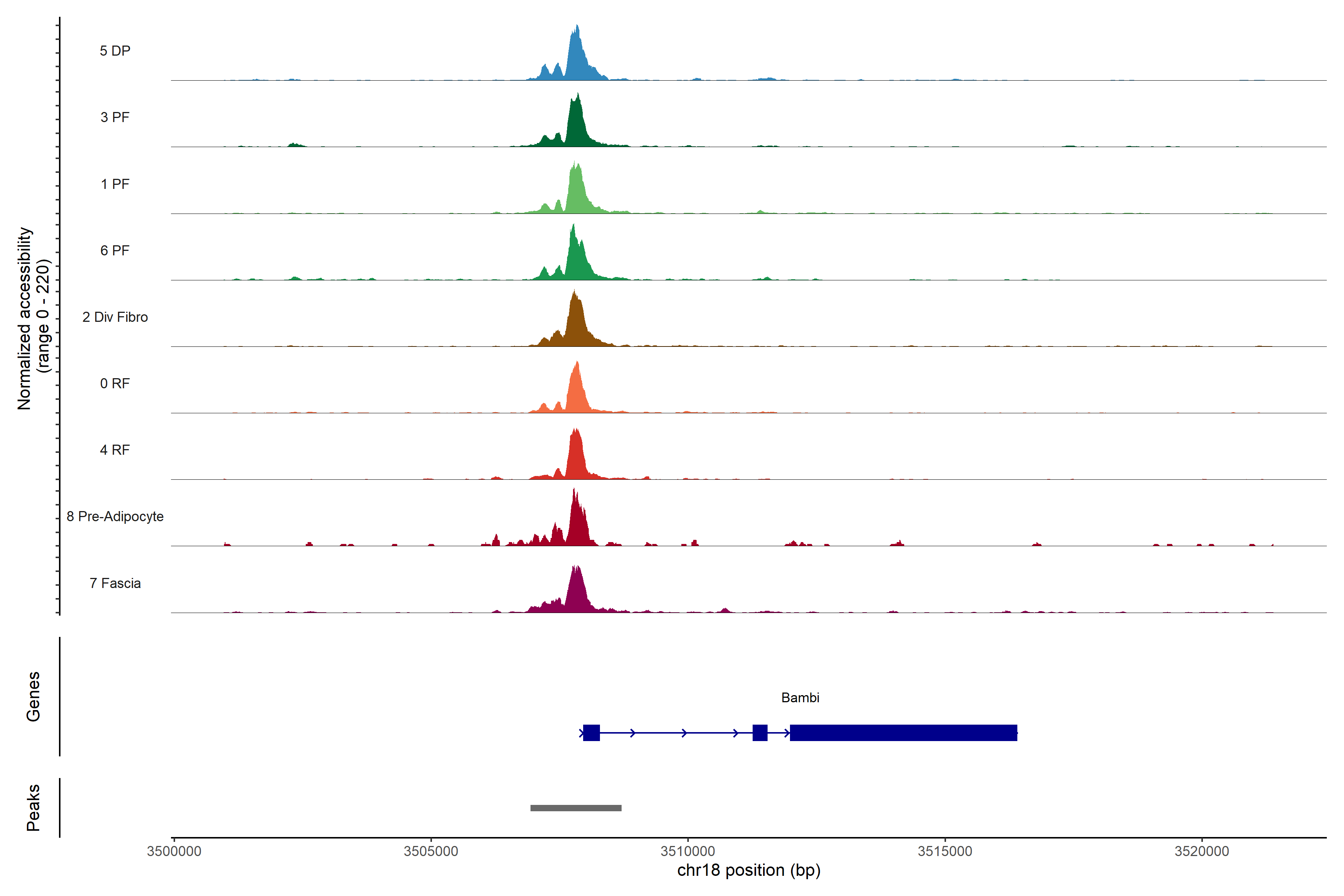Click the 2 Div Fibro label
The image size is (1344, 896).
115,317
